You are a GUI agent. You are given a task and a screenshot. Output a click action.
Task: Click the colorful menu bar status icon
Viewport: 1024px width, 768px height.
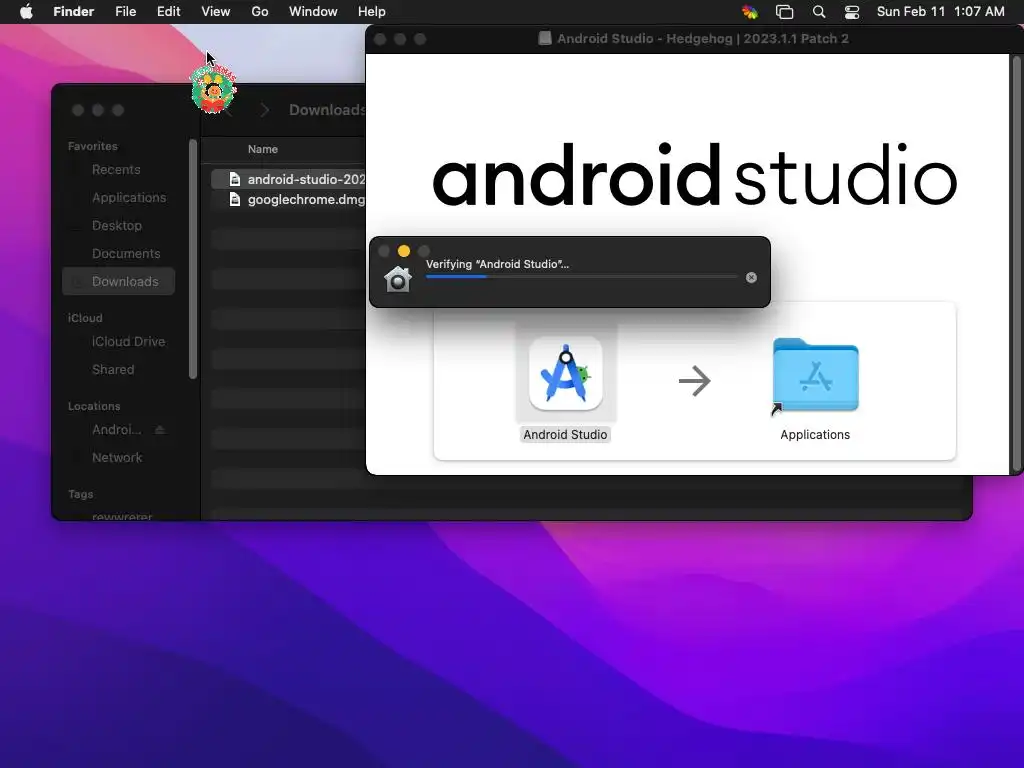coord(750,12)
